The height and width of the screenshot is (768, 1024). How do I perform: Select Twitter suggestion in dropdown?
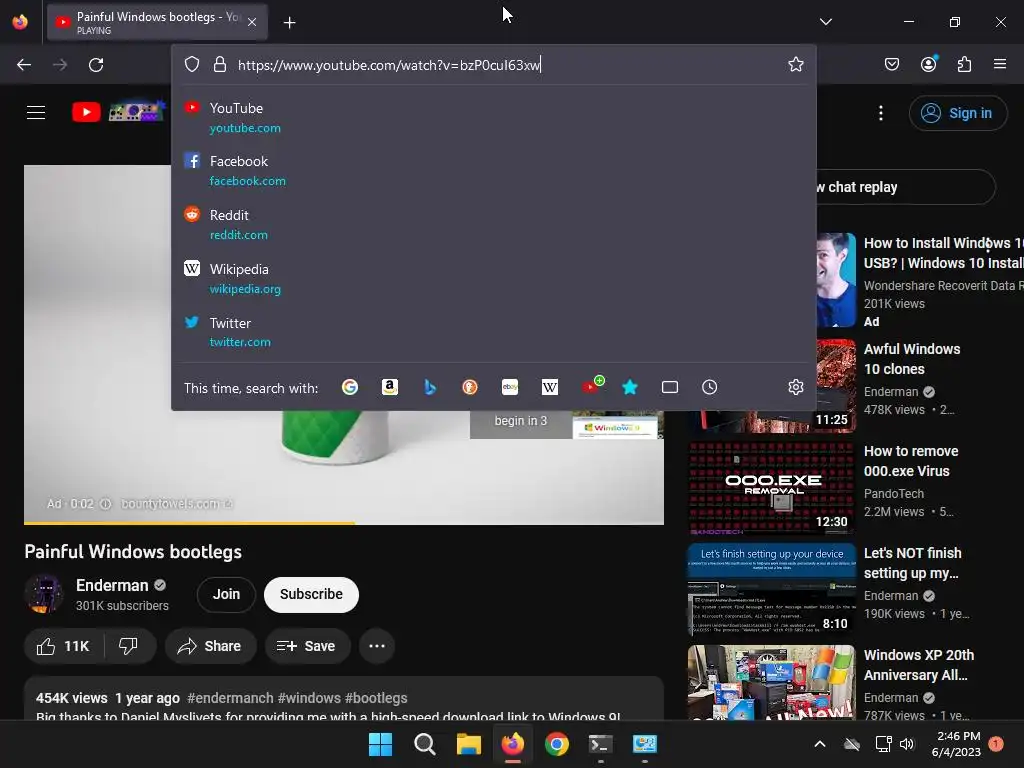tap(494, 332)
